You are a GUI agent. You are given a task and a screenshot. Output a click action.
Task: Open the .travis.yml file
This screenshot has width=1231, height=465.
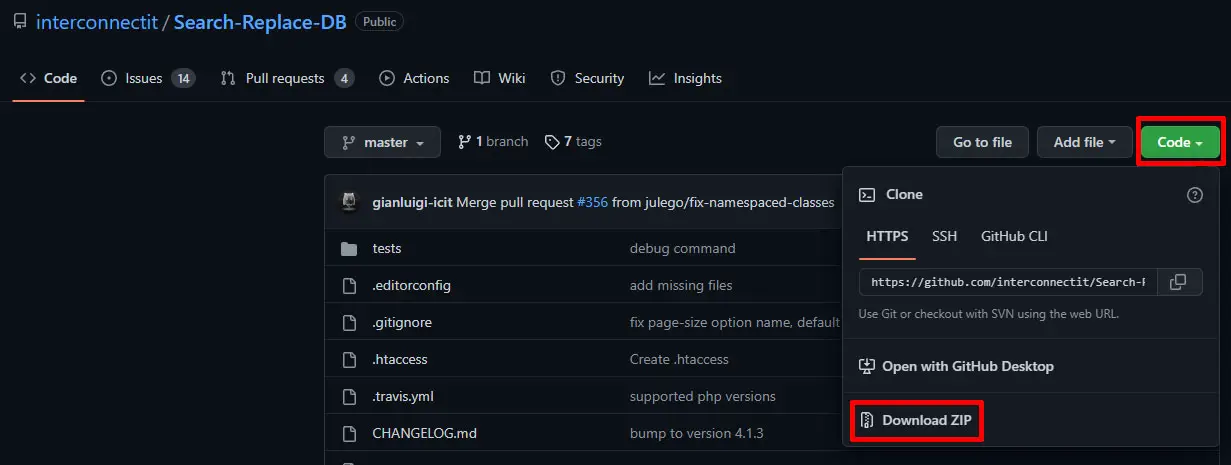coord(402,396)
